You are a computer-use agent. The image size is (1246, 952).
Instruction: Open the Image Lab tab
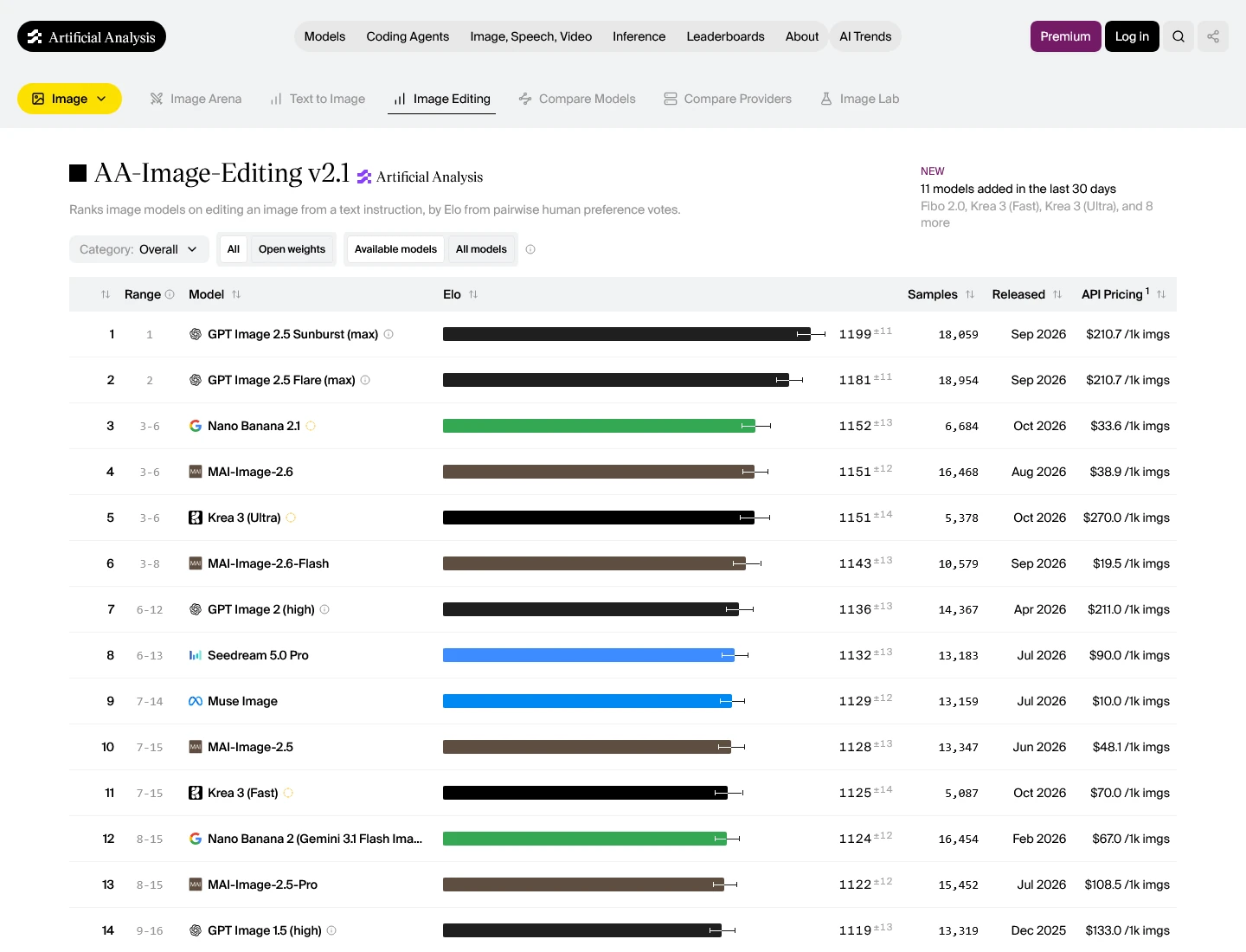click(859, 99)
